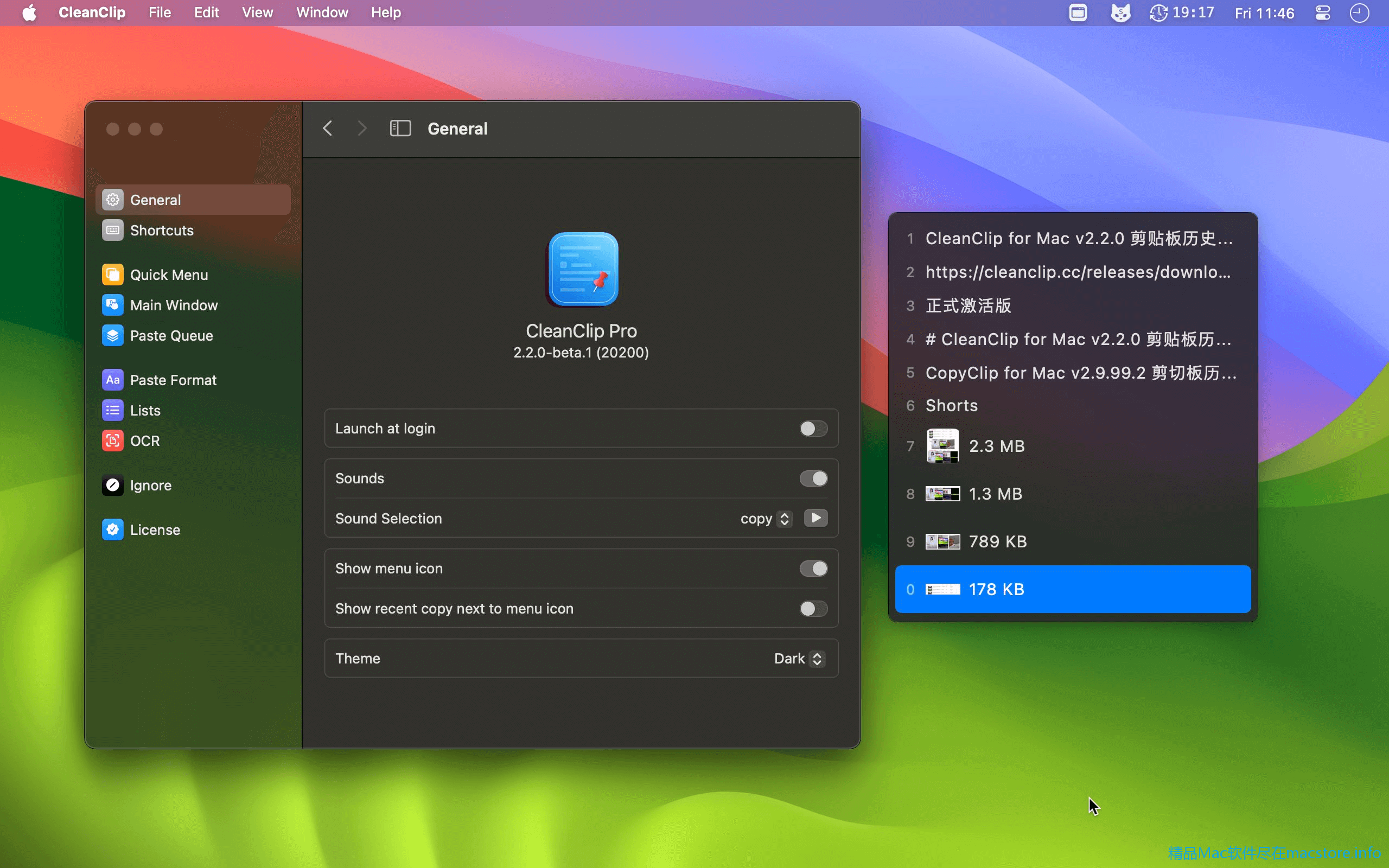This screenshot has width=1389, height=868.
Task: Open the Apple menu
Action: point(29,12)
